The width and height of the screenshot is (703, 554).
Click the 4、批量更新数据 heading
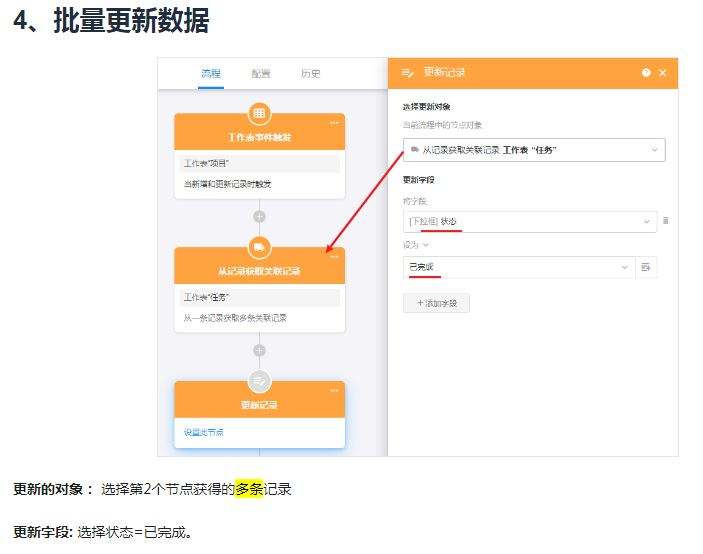tap(111, 21)
